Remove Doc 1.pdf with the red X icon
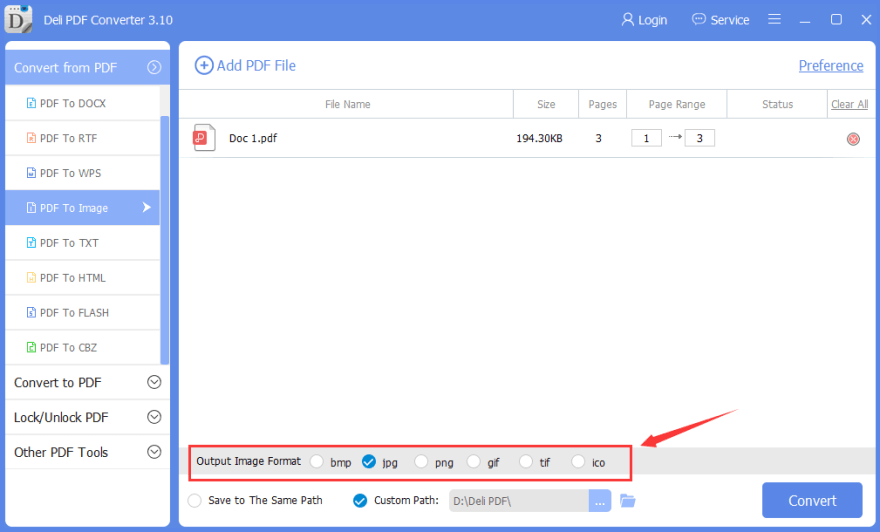 (853, 139)
